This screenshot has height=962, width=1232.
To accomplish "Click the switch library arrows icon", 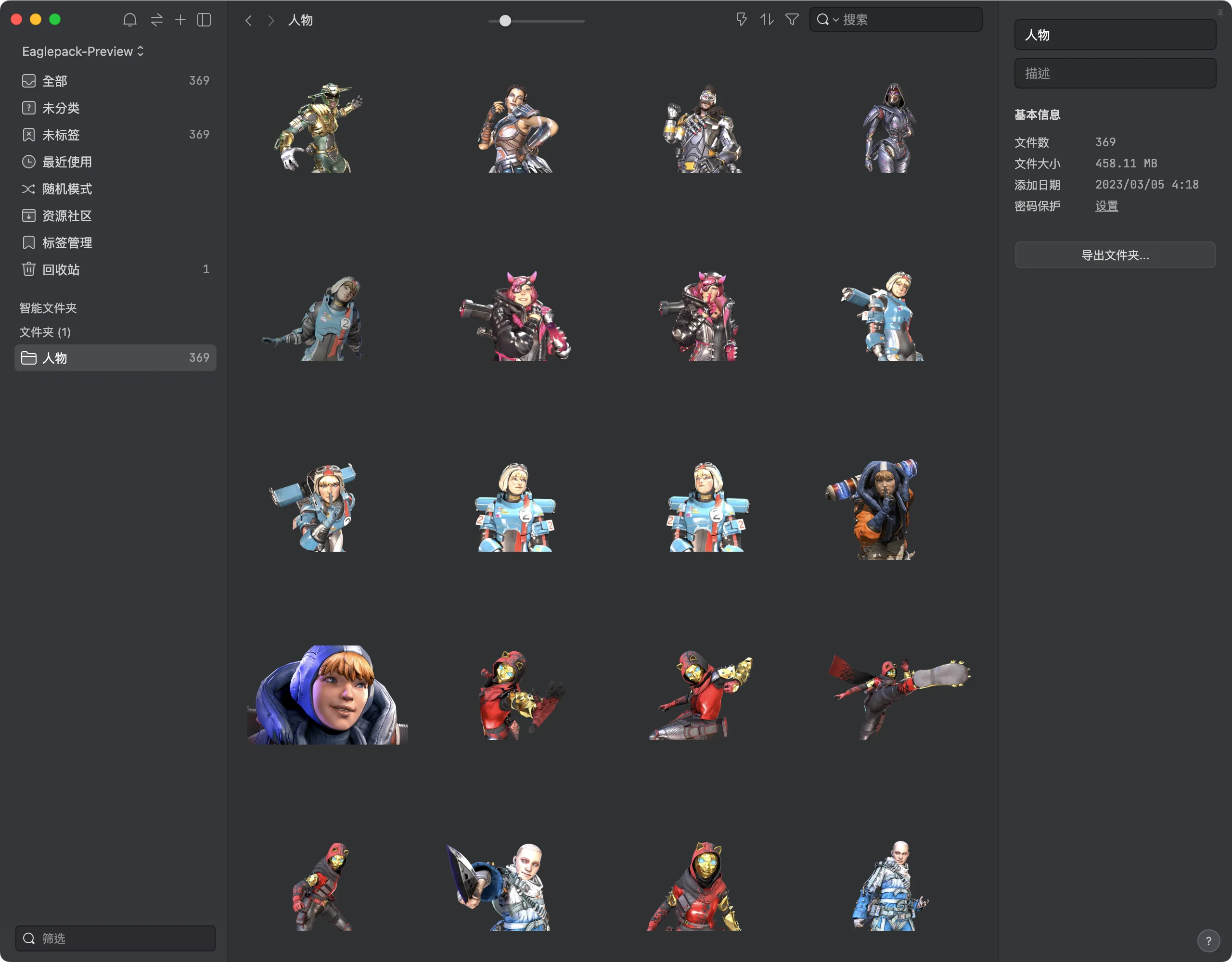I will [x=156, y=20].
